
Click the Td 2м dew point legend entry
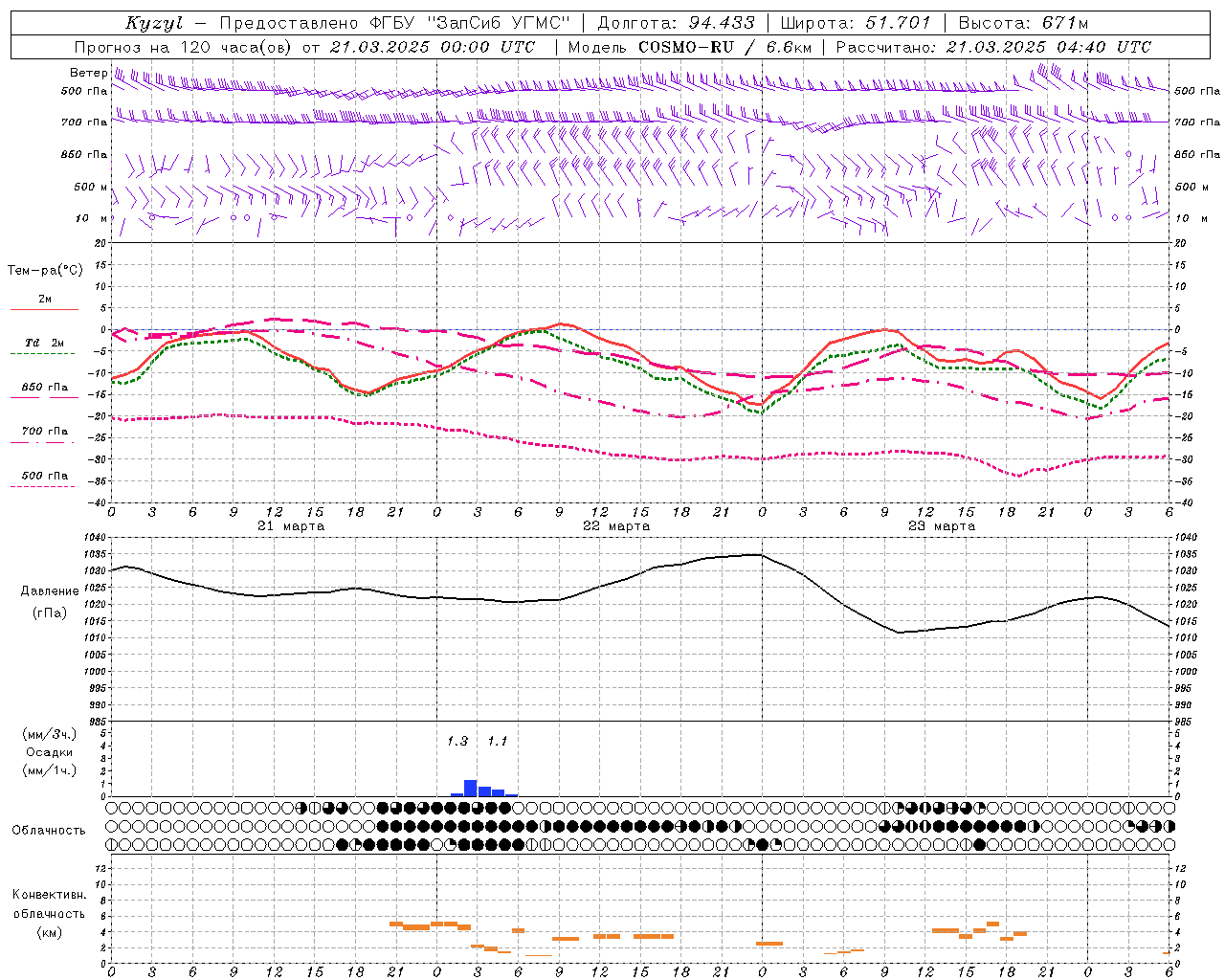pos(45,343)
